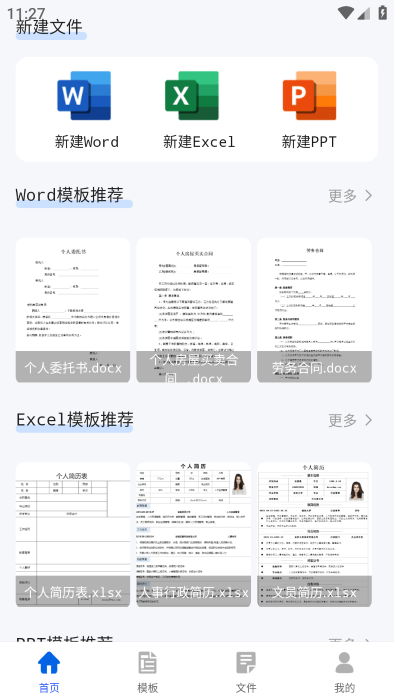Viewport: 394px width, 700px height.
Task: Tap the template document icon in bottom bar
Action: (x=148, y=662)
